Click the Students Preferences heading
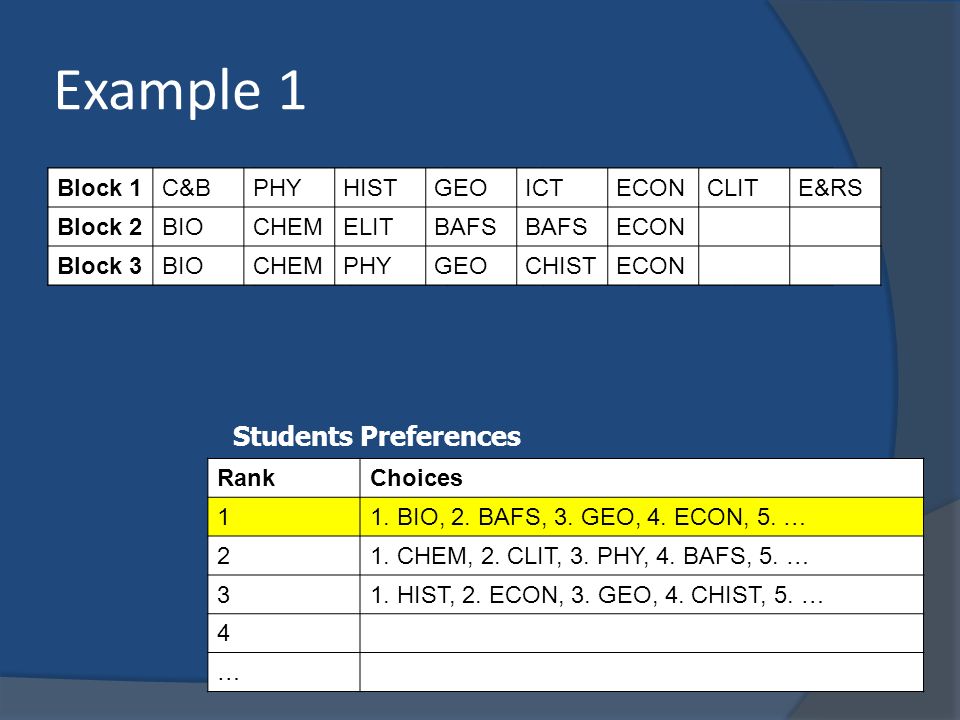This screenshot has width=960, height=720. click(x=377, y=437)
